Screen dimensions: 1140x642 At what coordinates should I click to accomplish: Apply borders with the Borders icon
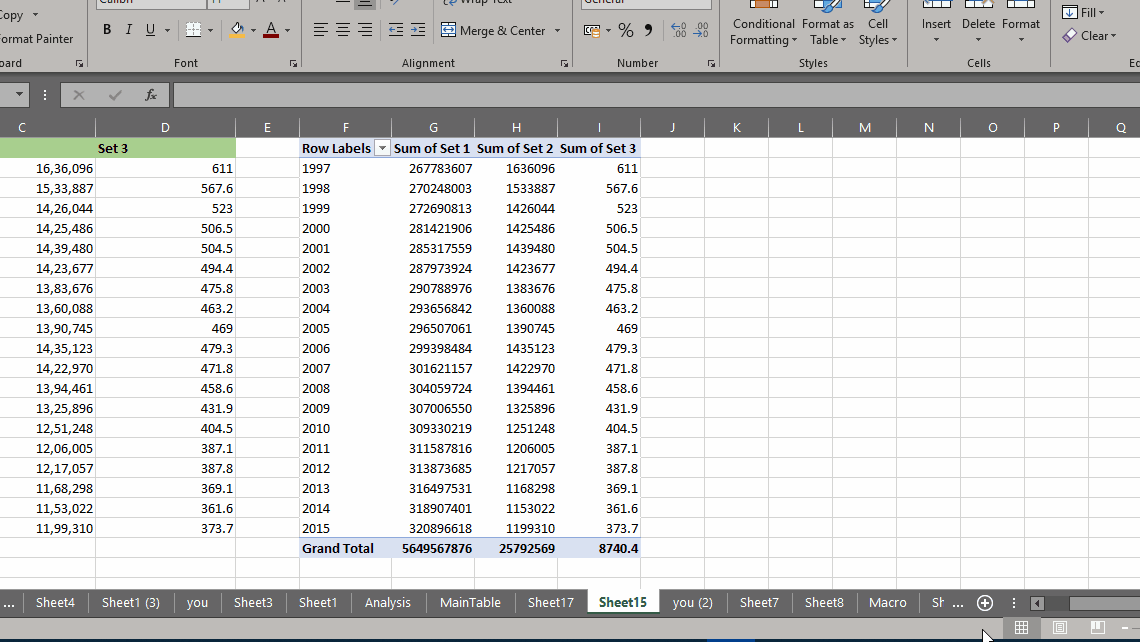click(x=193, y=30)
